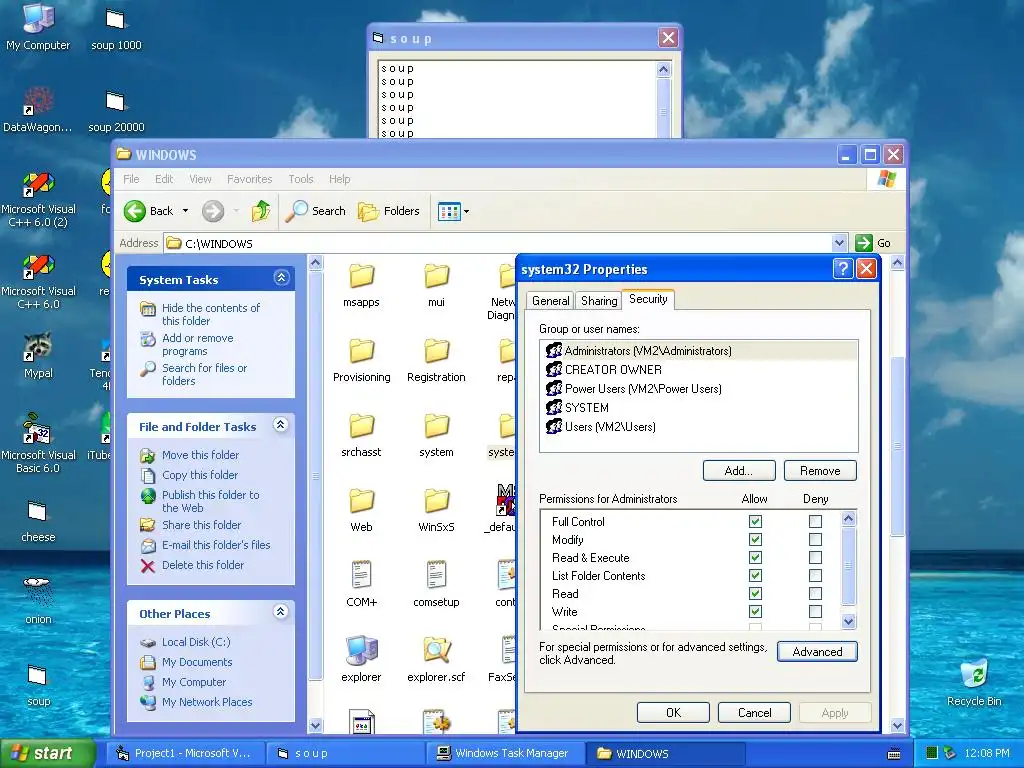The width and height of the screenshot is (1024, 768).
Task: Click the Remove button
Action: [x=820, y=470]
